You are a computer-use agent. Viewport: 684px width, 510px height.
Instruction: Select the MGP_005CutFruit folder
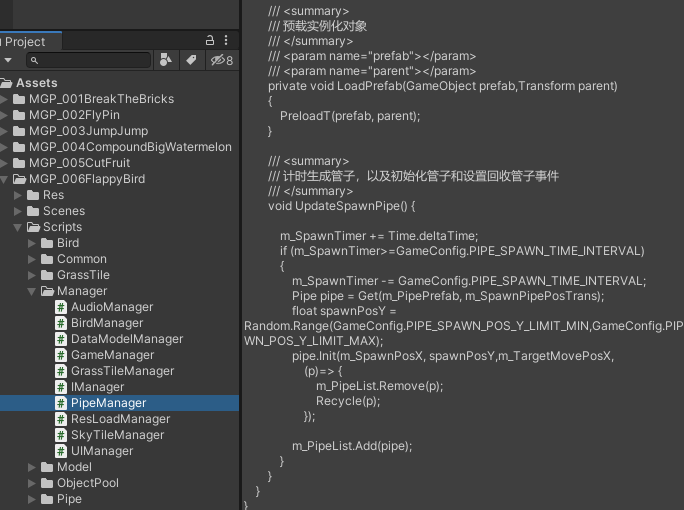point(79,163)
